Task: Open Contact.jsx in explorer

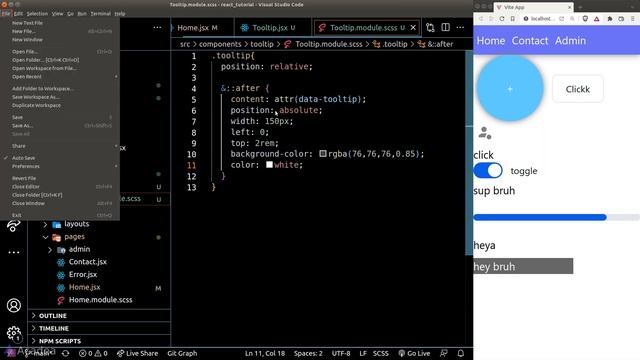Action: (87, 262)
